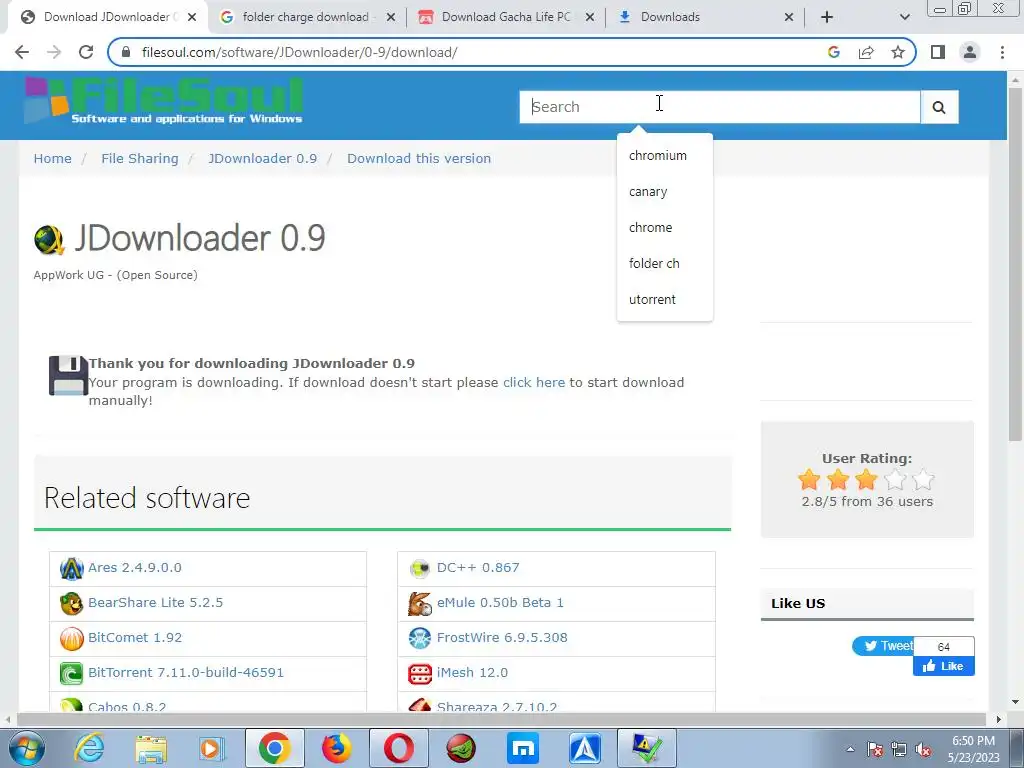Select the folder ch suggestion
The height and width of the screenshot is (768, 1024).
(x=664, y=263)
